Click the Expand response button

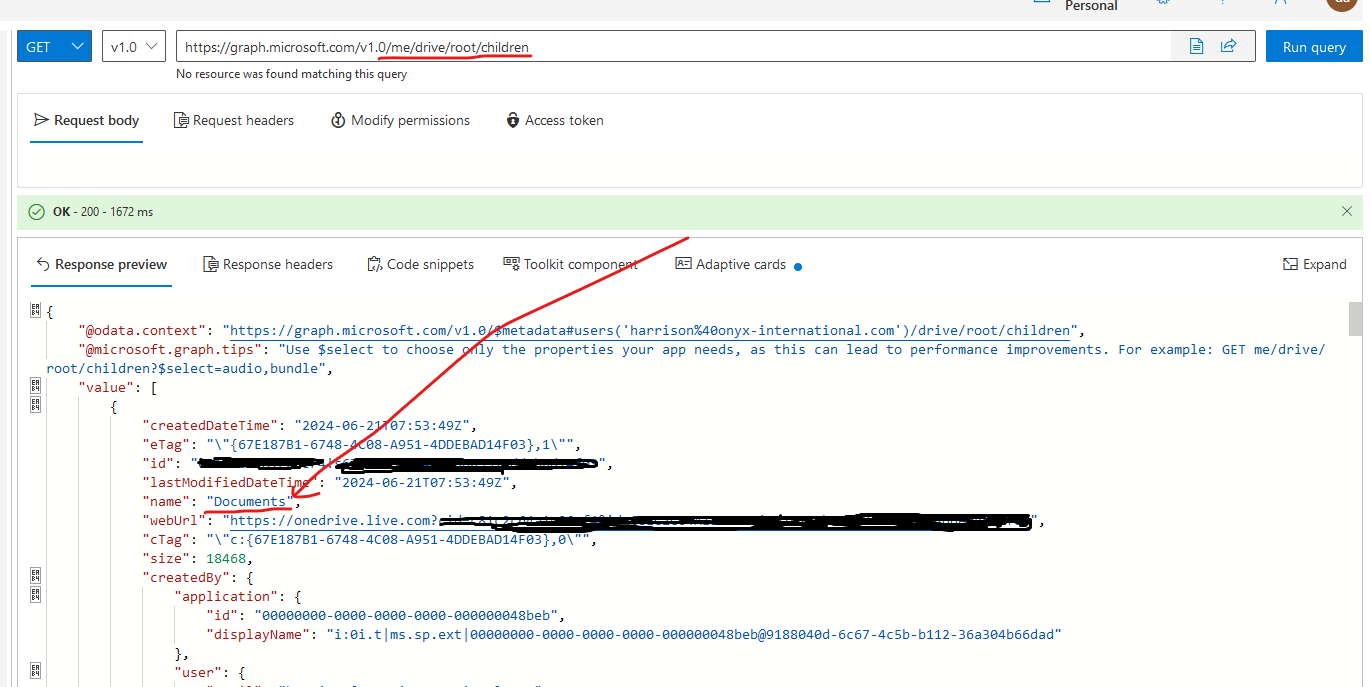pyautogui.click(x=1314, y=265)
